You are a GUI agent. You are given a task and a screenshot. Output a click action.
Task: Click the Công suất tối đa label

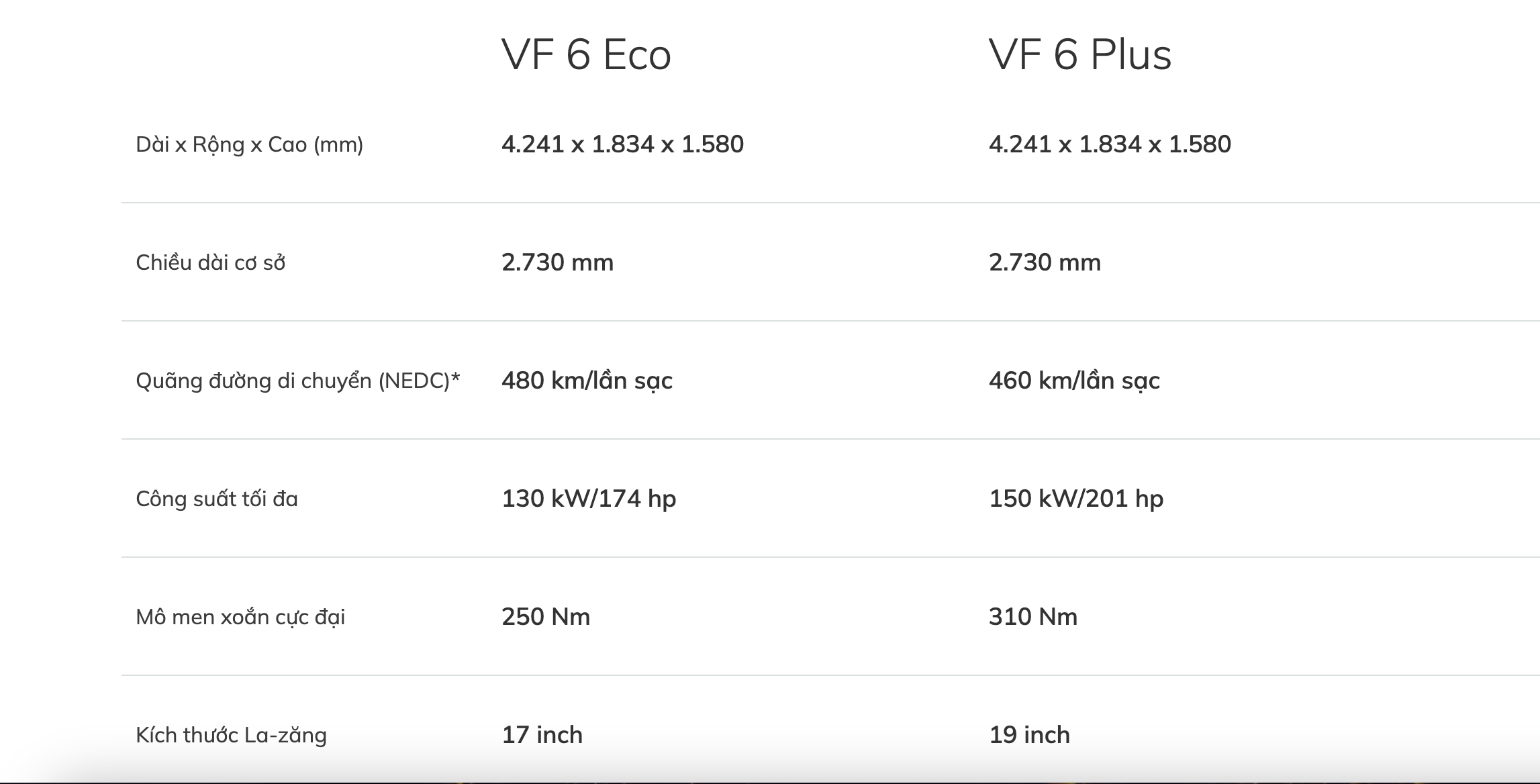pyautogui.click(x=216, y=499)
